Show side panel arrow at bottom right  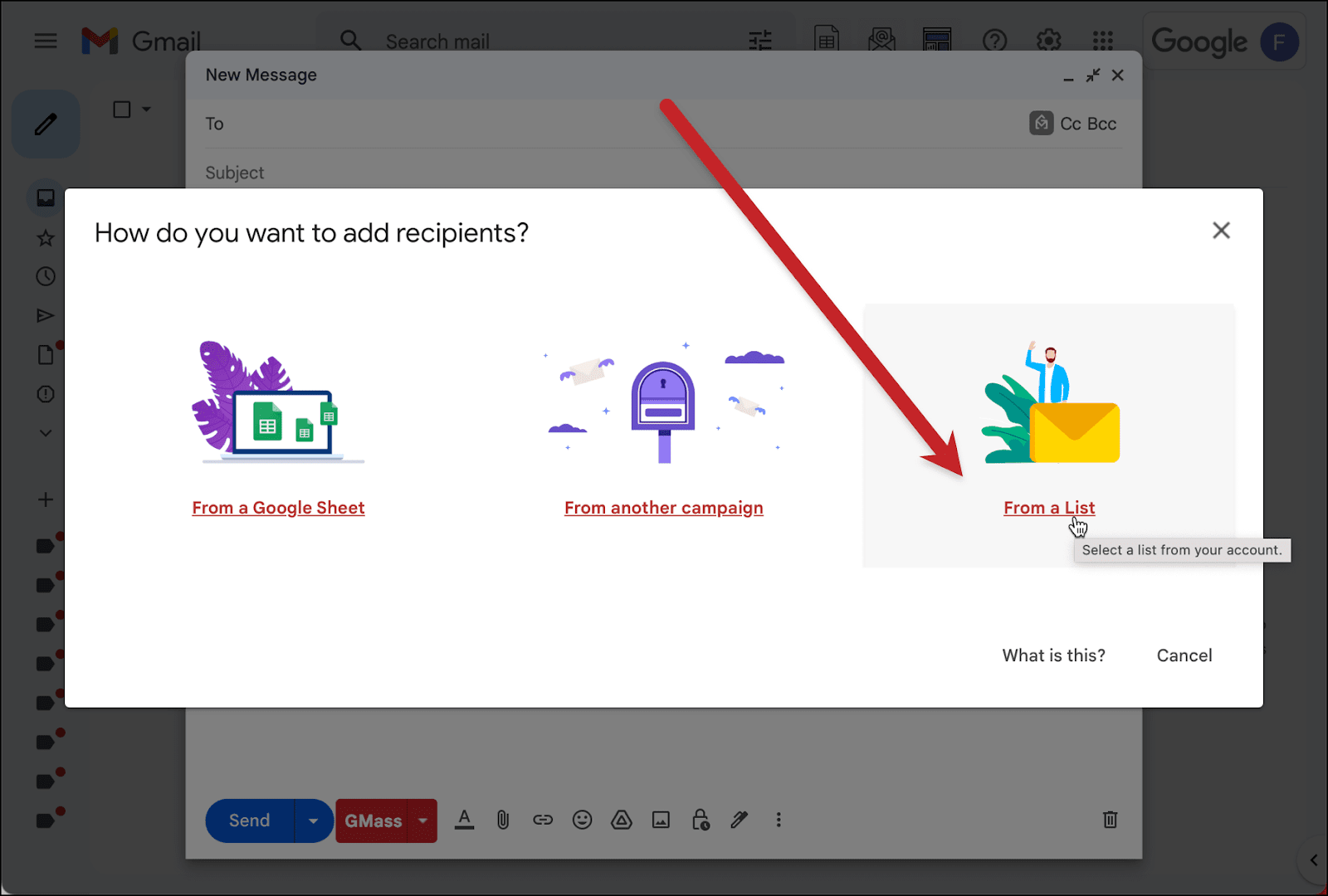coord(1314,860)
